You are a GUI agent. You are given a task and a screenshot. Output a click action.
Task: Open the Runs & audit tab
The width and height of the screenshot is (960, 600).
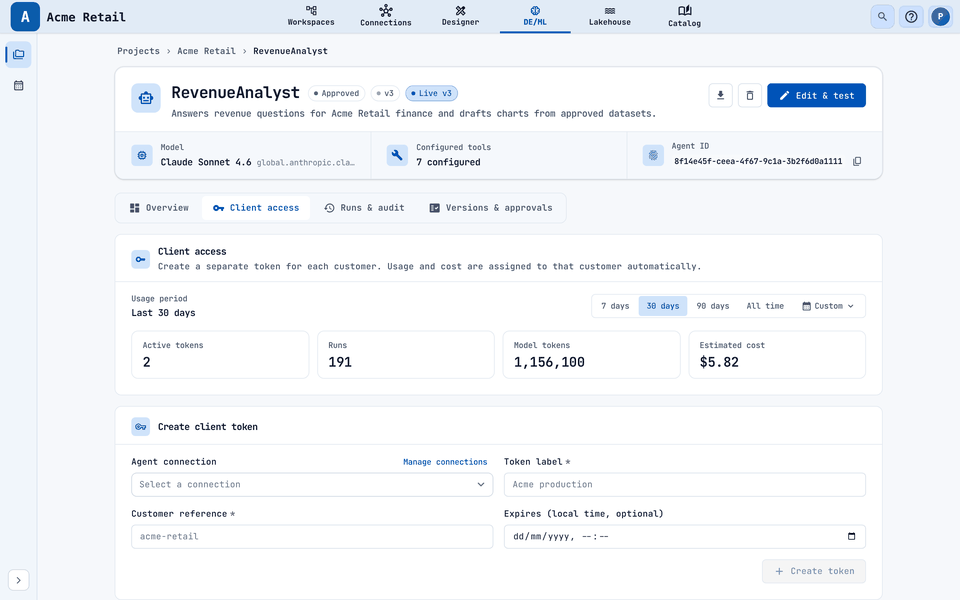tap(364, 208)
